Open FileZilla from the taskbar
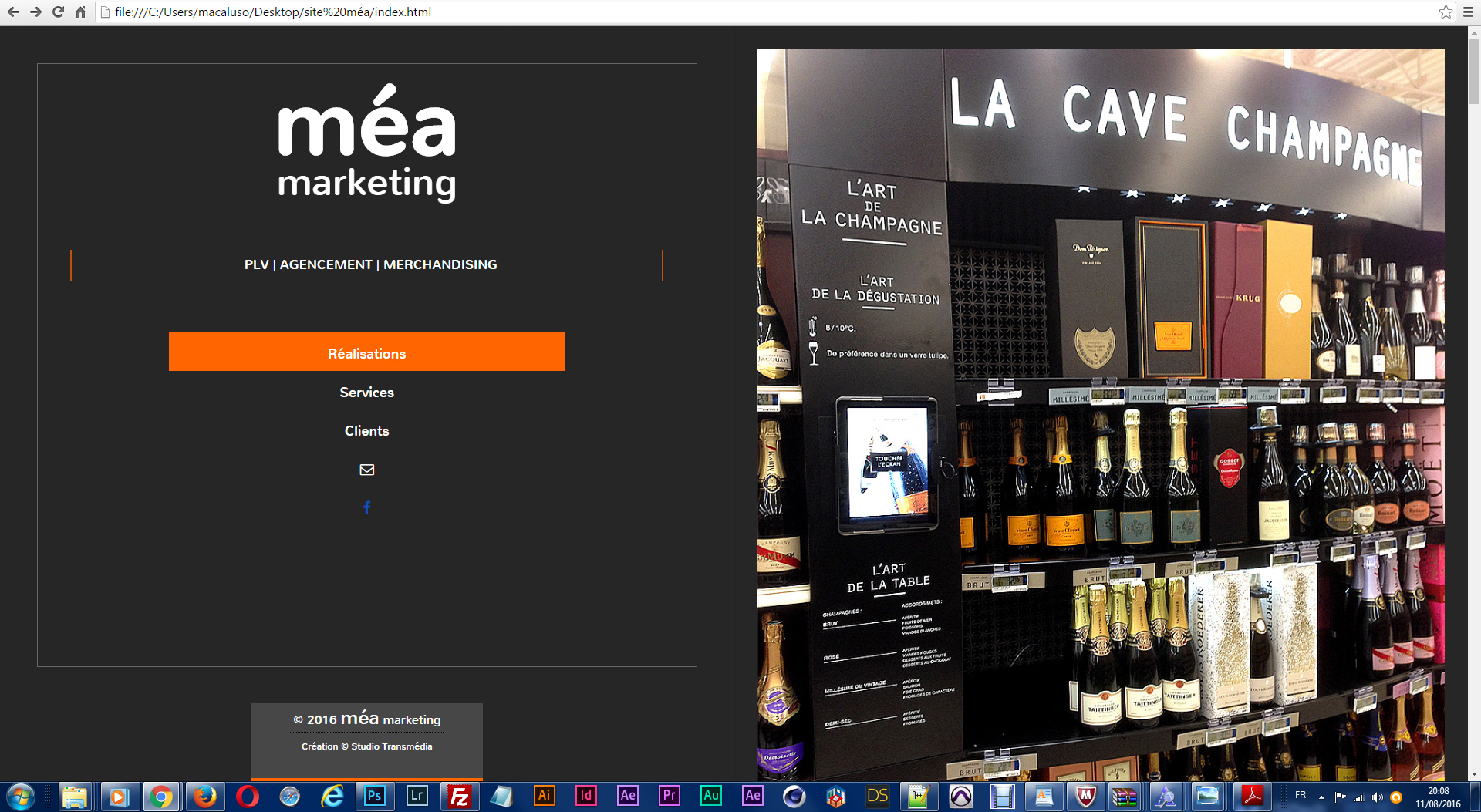The height and width of the screenshot is (812, 1481). pyautogui.click(x=459, y=796)
